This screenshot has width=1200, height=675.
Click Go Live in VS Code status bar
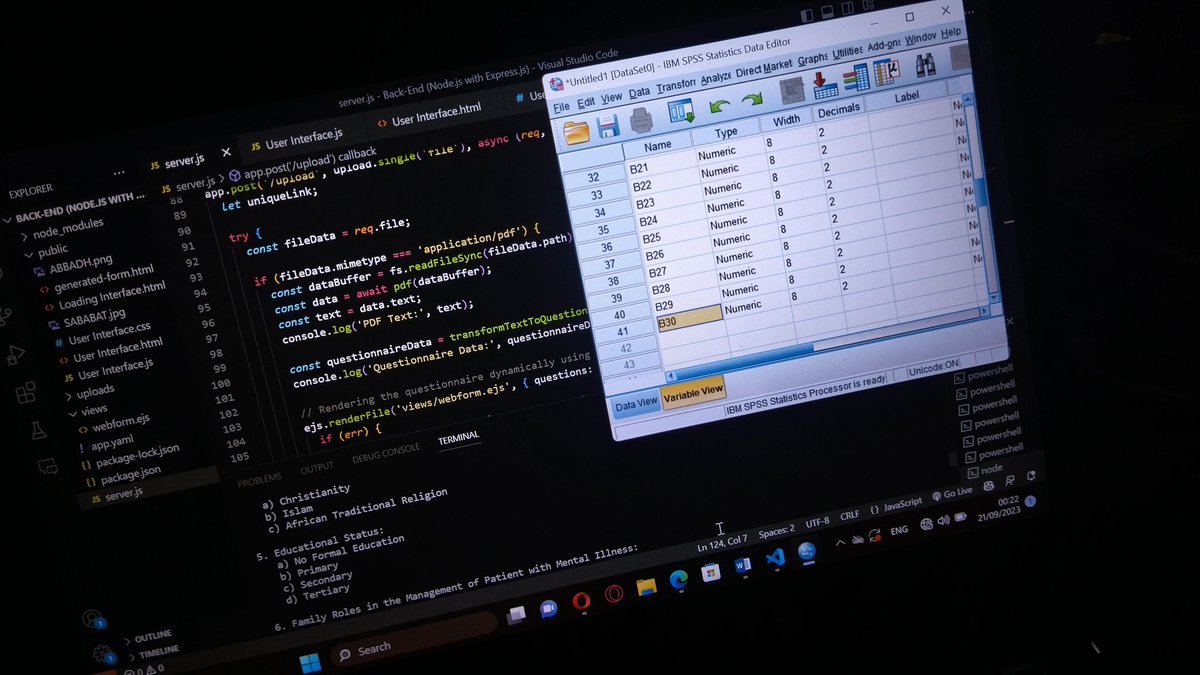[x=951, y=494]
